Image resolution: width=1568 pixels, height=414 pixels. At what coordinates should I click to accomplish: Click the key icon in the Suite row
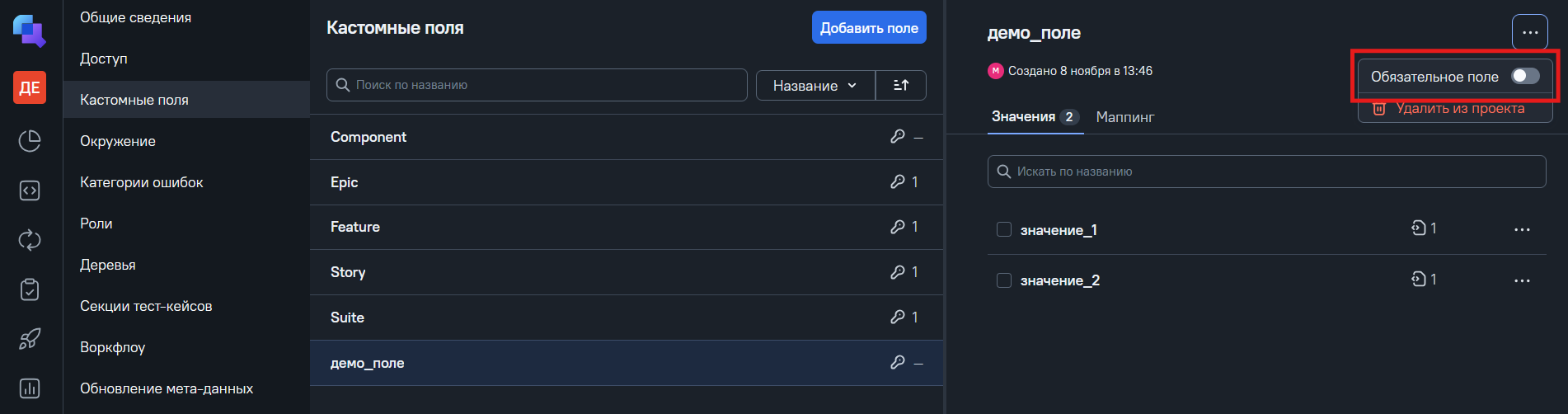point(898,317)
